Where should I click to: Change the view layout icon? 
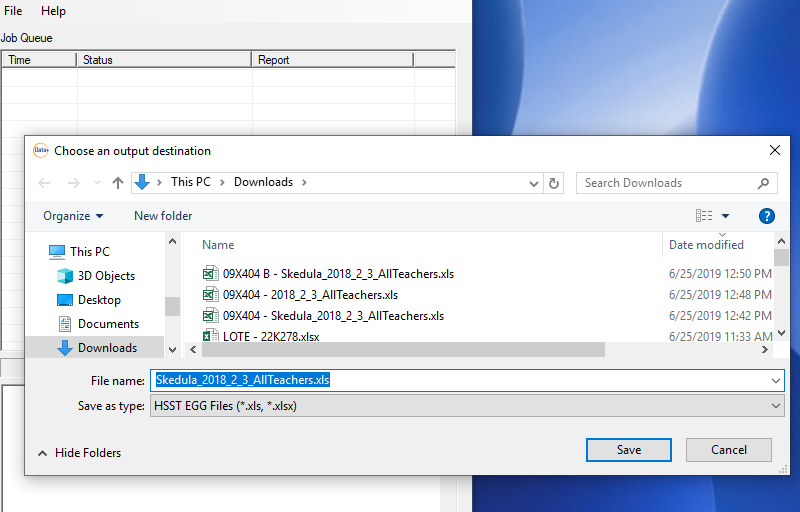[704, 216]
